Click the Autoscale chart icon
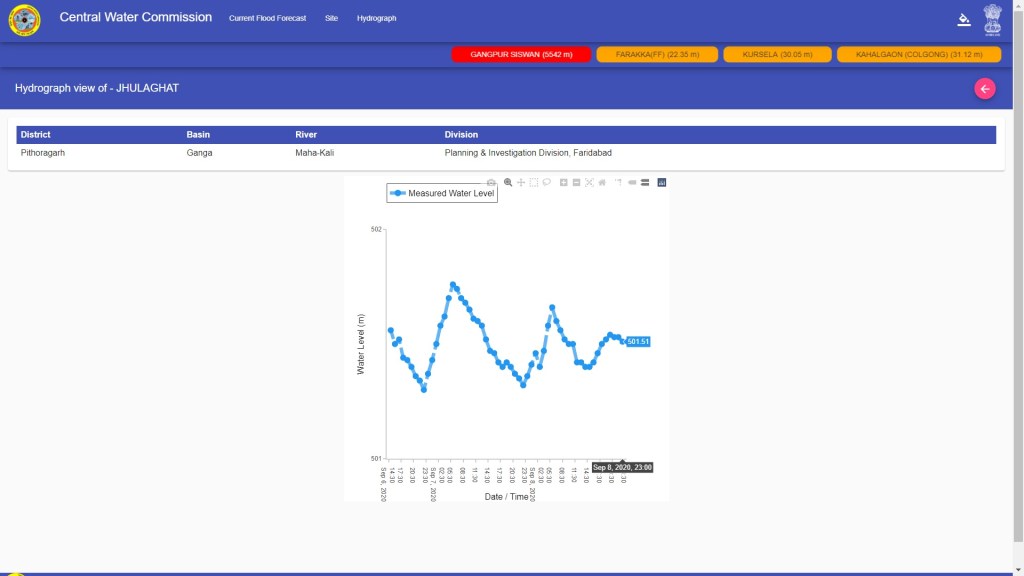The height and width of the screenshot is (576, 1024). coord(589,182)
